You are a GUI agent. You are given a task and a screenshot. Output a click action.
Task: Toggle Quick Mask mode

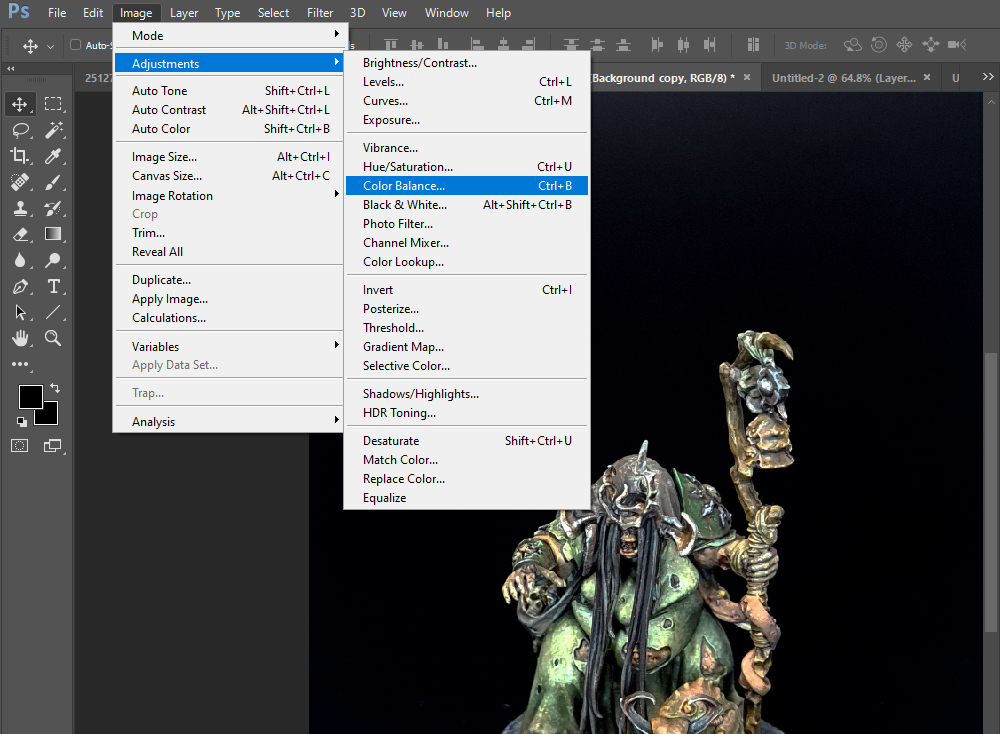[20, 446]
